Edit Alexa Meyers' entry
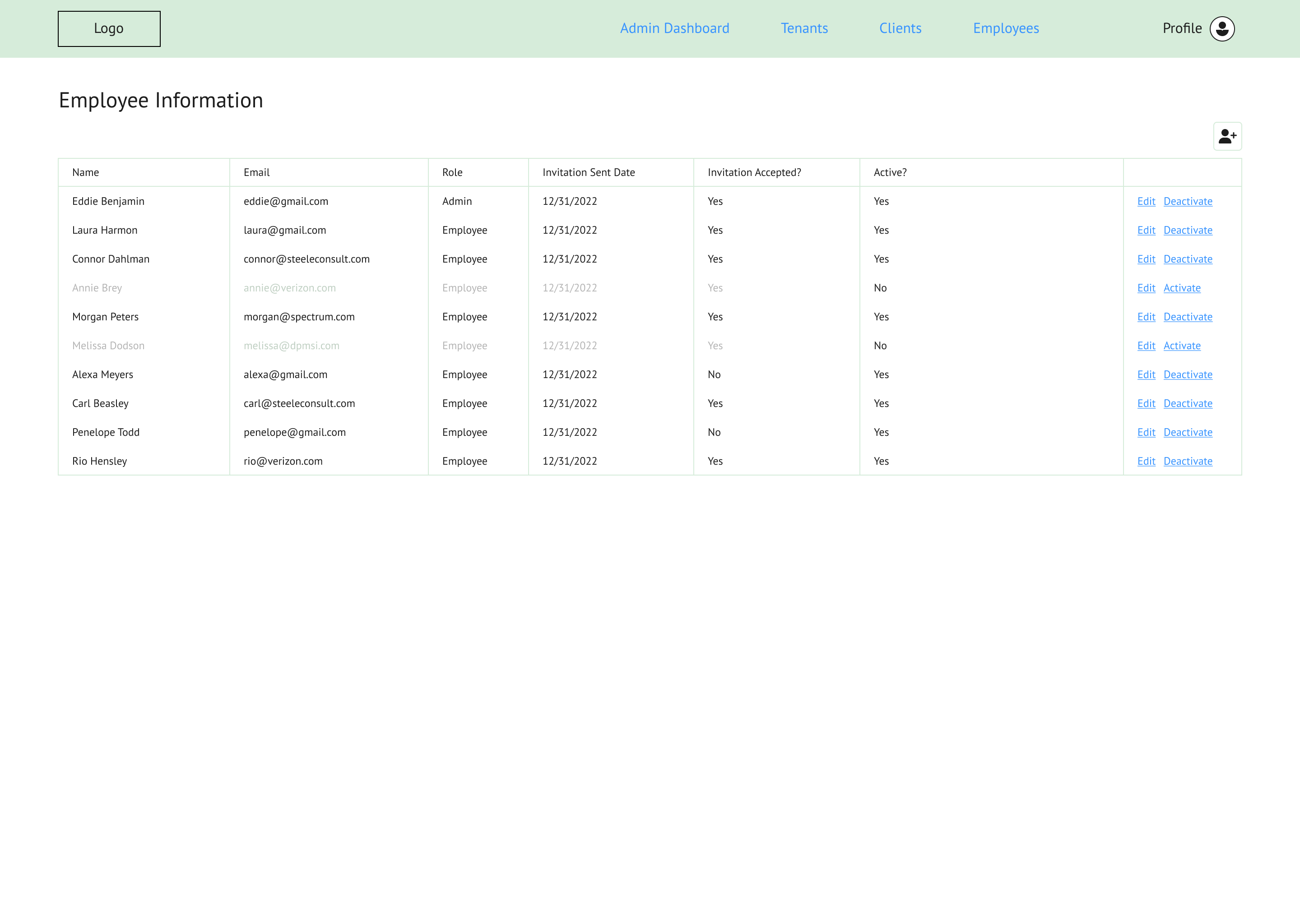 click(x=1146, y=375)
